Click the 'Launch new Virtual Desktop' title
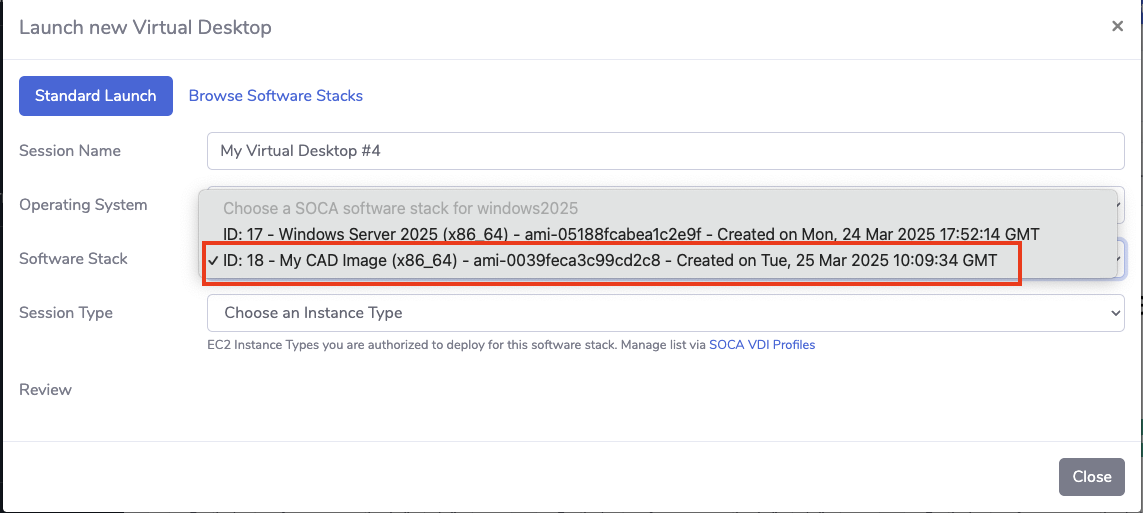 coord(145,27)
